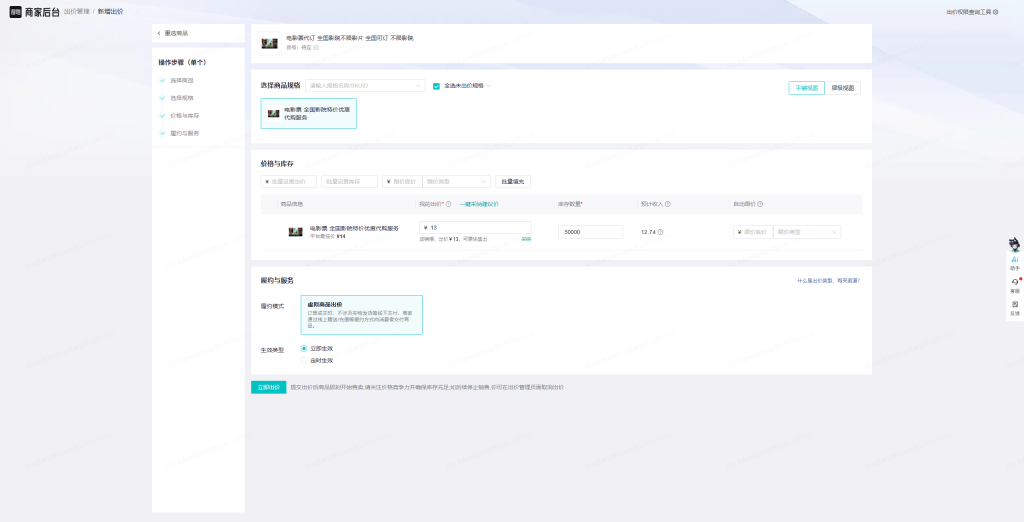The width and height of the screenshot is (1024, 522).
Task: Click the checkmark icon for step 履约与服务
Action: (162, 133)
